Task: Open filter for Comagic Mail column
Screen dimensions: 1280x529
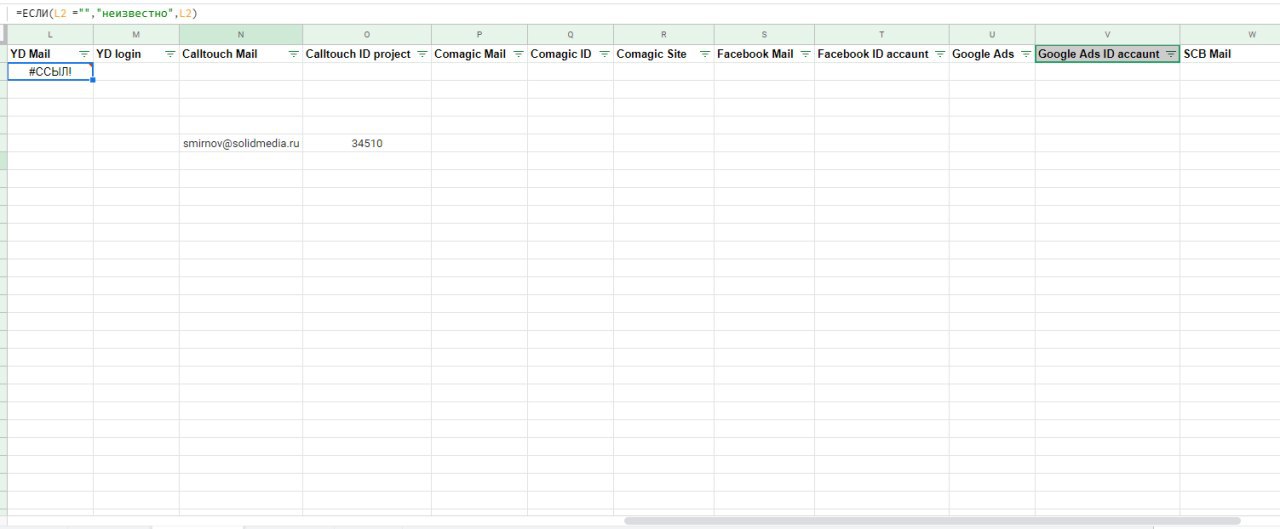Action: 518,54
